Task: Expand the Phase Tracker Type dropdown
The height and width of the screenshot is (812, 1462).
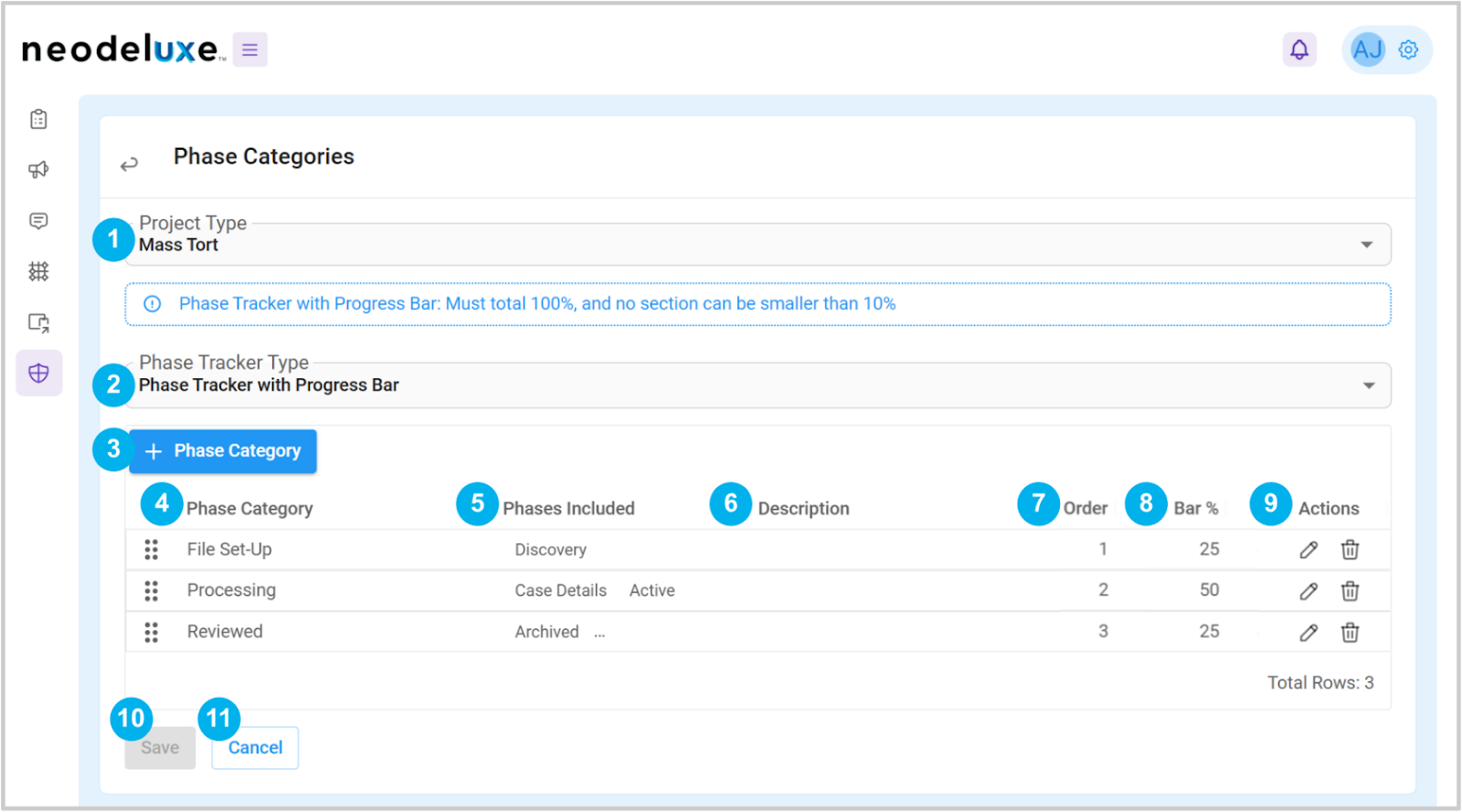Action: pos(1368,385)
